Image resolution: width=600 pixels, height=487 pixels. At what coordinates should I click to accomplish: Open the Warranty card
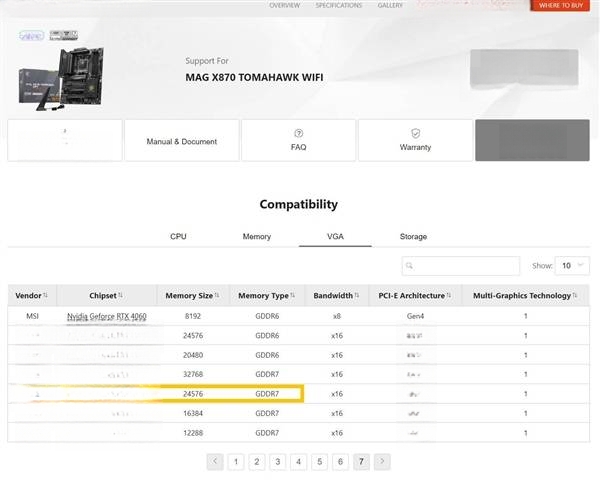click(416, 140)
